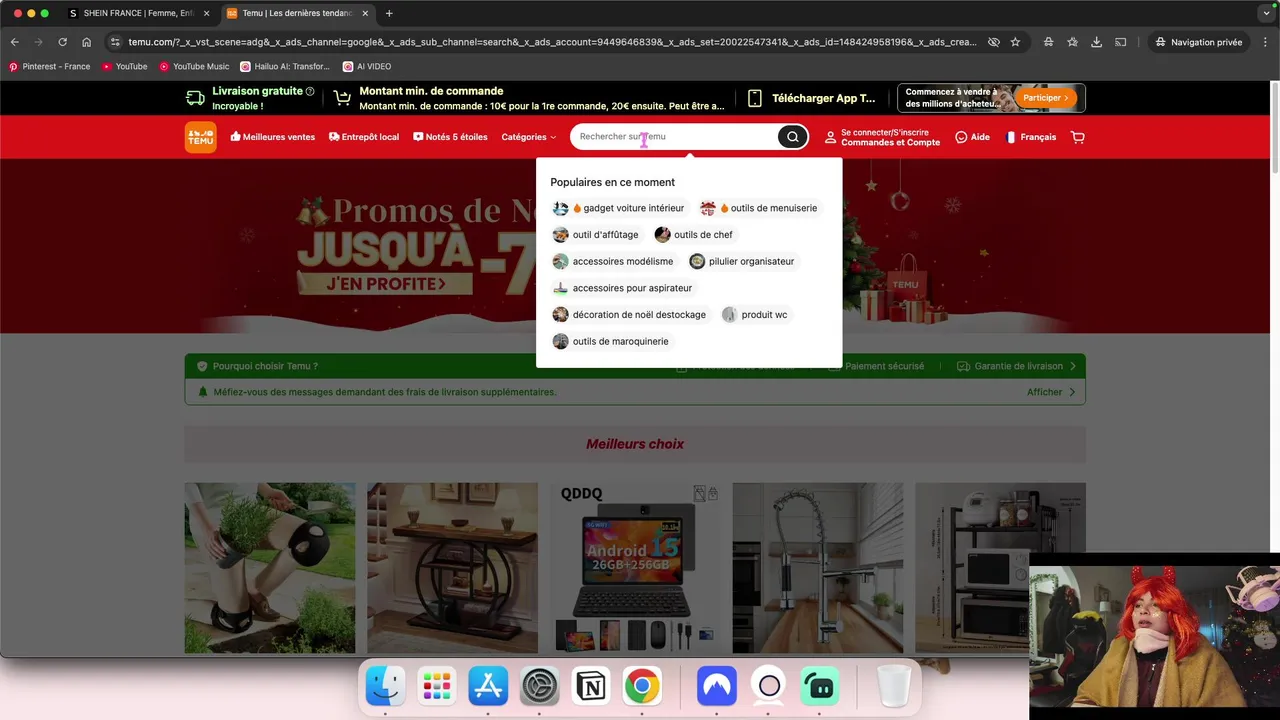Bookmark this page with star
This screenshot has height=720, width=1280.
(x=1015, y=42)
